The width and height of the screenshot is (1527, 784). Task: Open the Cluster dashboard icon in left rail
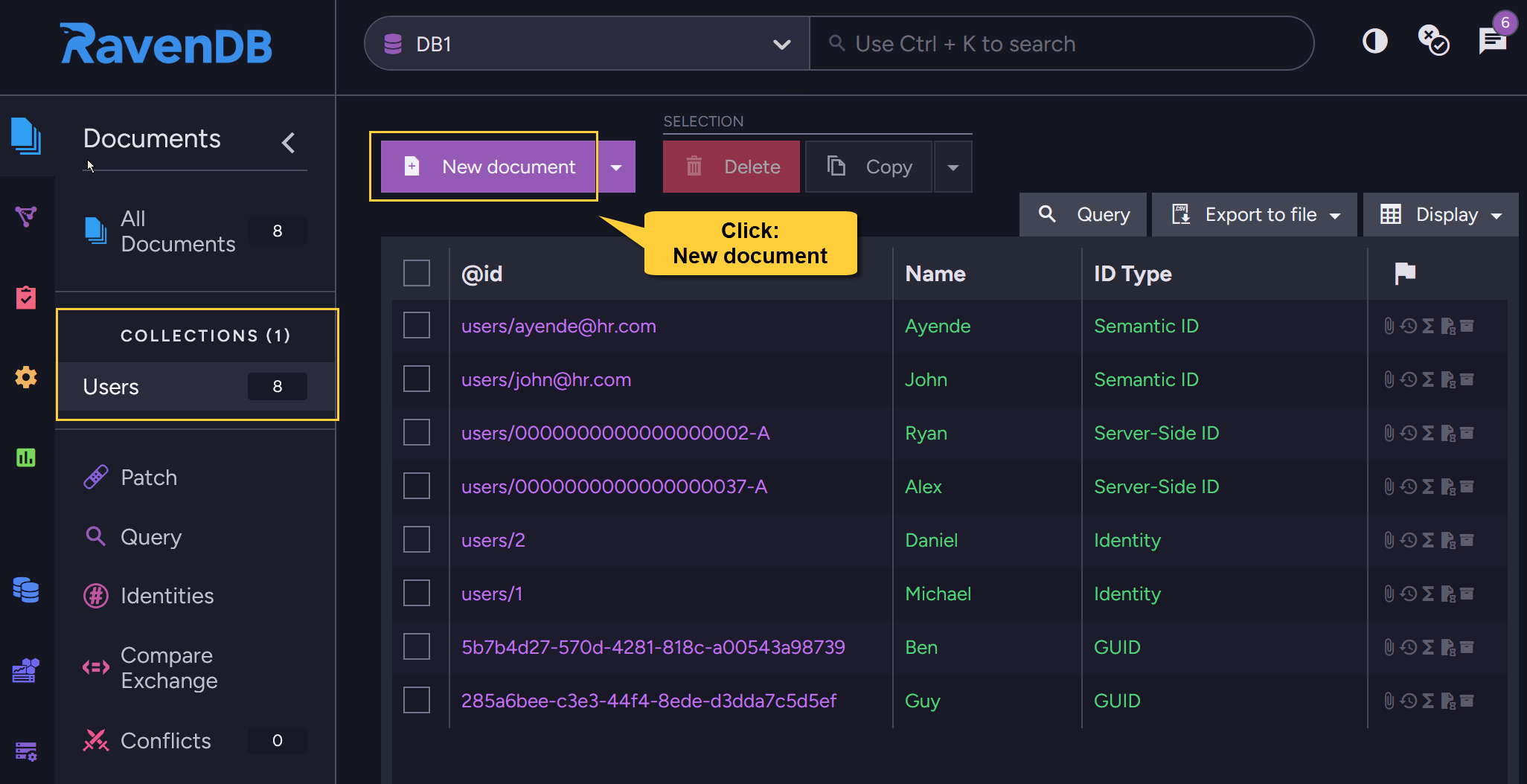[26, 670]
